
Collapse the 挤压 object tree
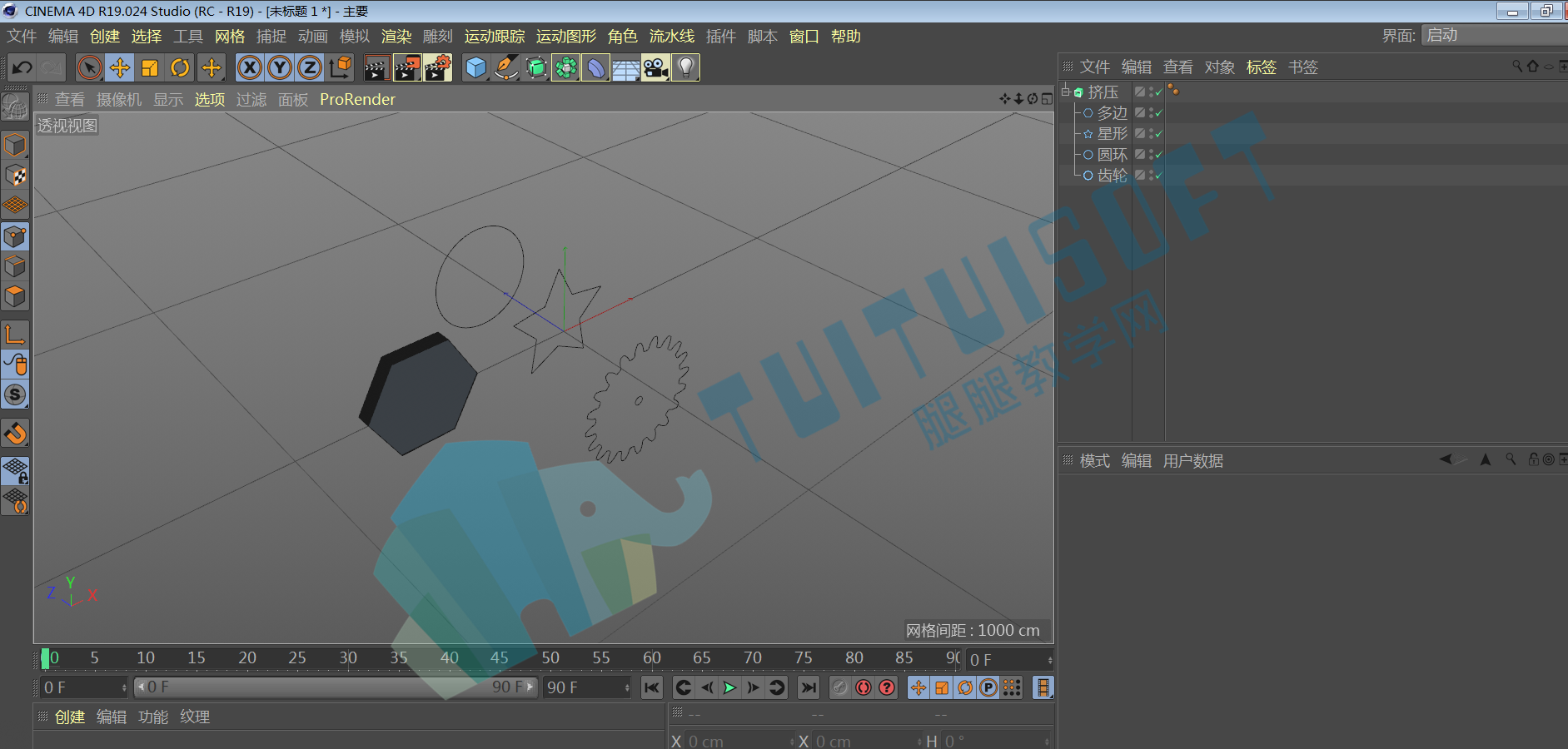1065,92
